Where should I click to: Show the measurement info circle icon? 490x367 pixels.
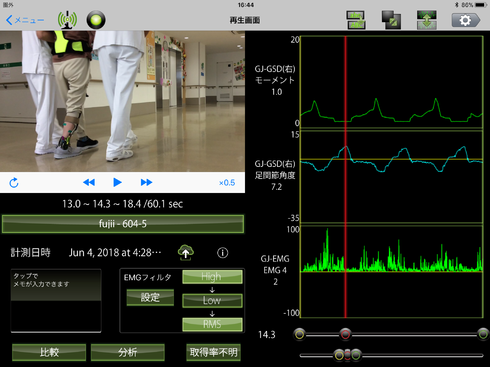tap(223, 253)
